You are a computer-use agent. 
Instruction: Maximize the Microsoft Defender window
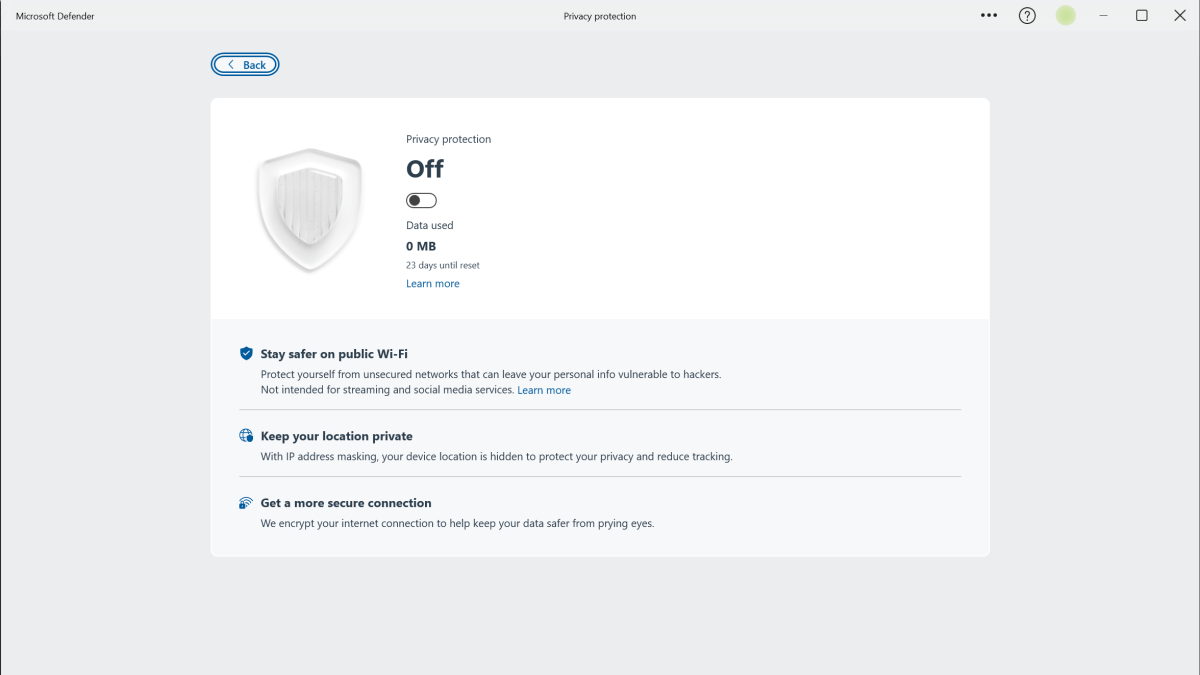1142,16
